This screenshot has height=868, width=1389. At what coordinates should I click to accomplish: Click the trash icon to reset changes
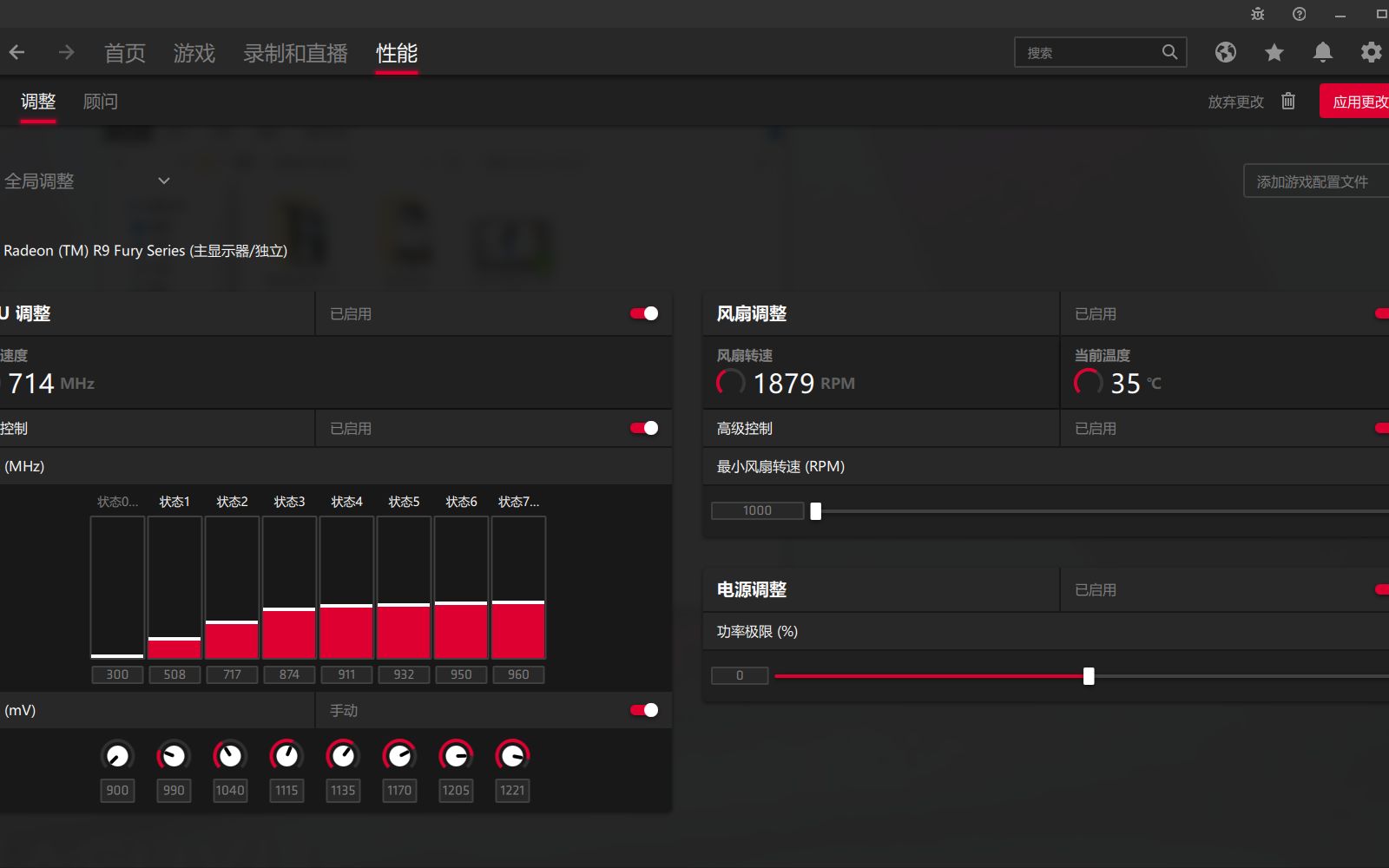click(x=1287, y=101)
